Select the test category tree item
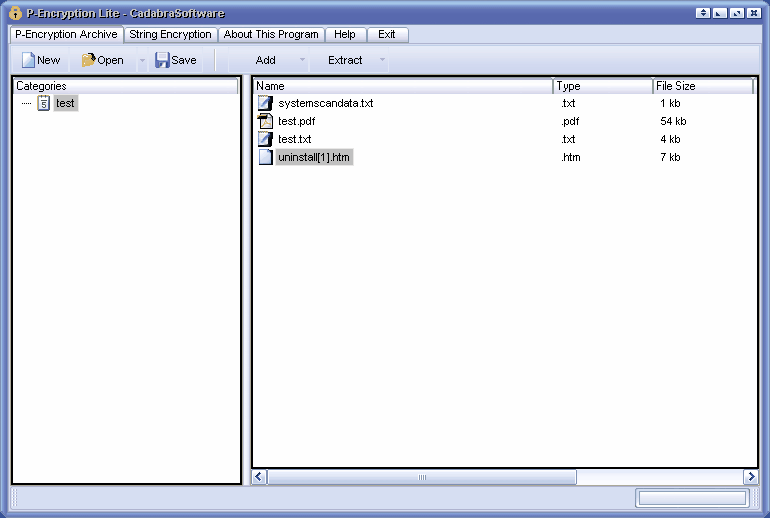770x518 pixels. [x=65, y=103]
